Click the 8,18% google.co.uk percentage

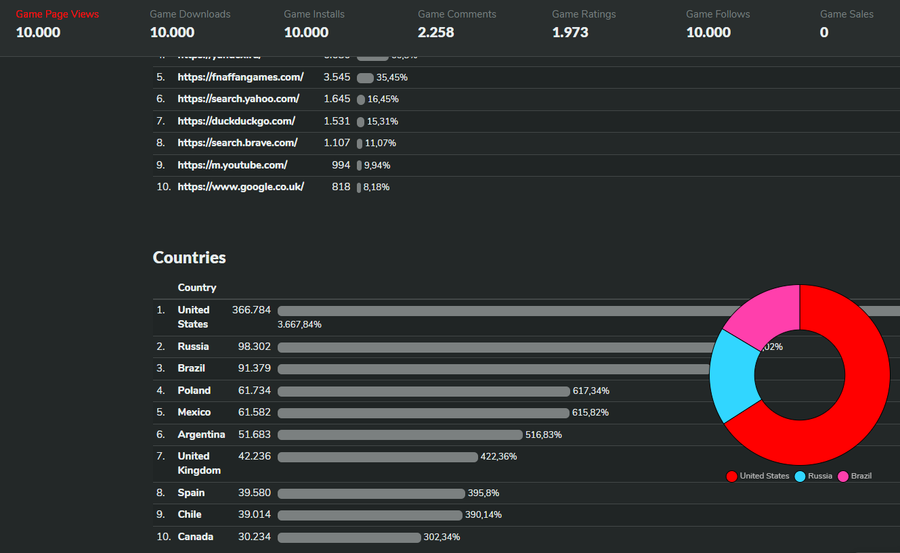[x=376, y=187]
